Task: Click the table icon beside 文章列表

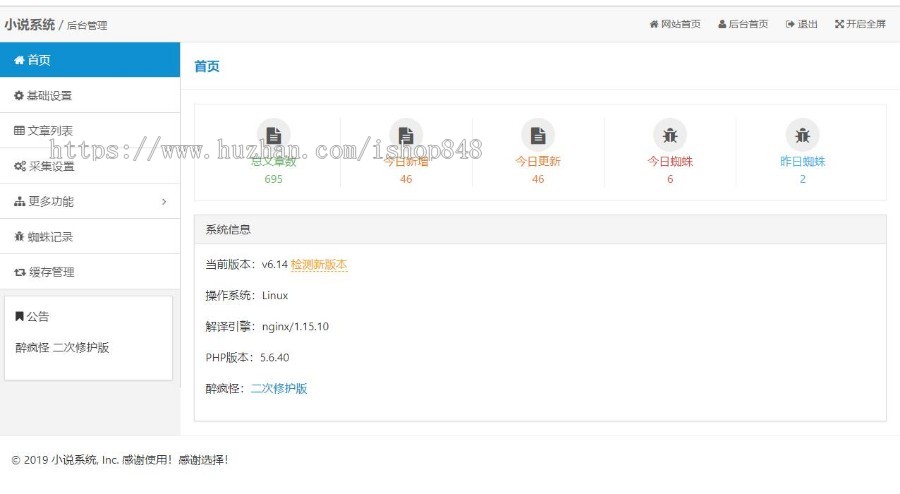Action: tap(19, 131)
